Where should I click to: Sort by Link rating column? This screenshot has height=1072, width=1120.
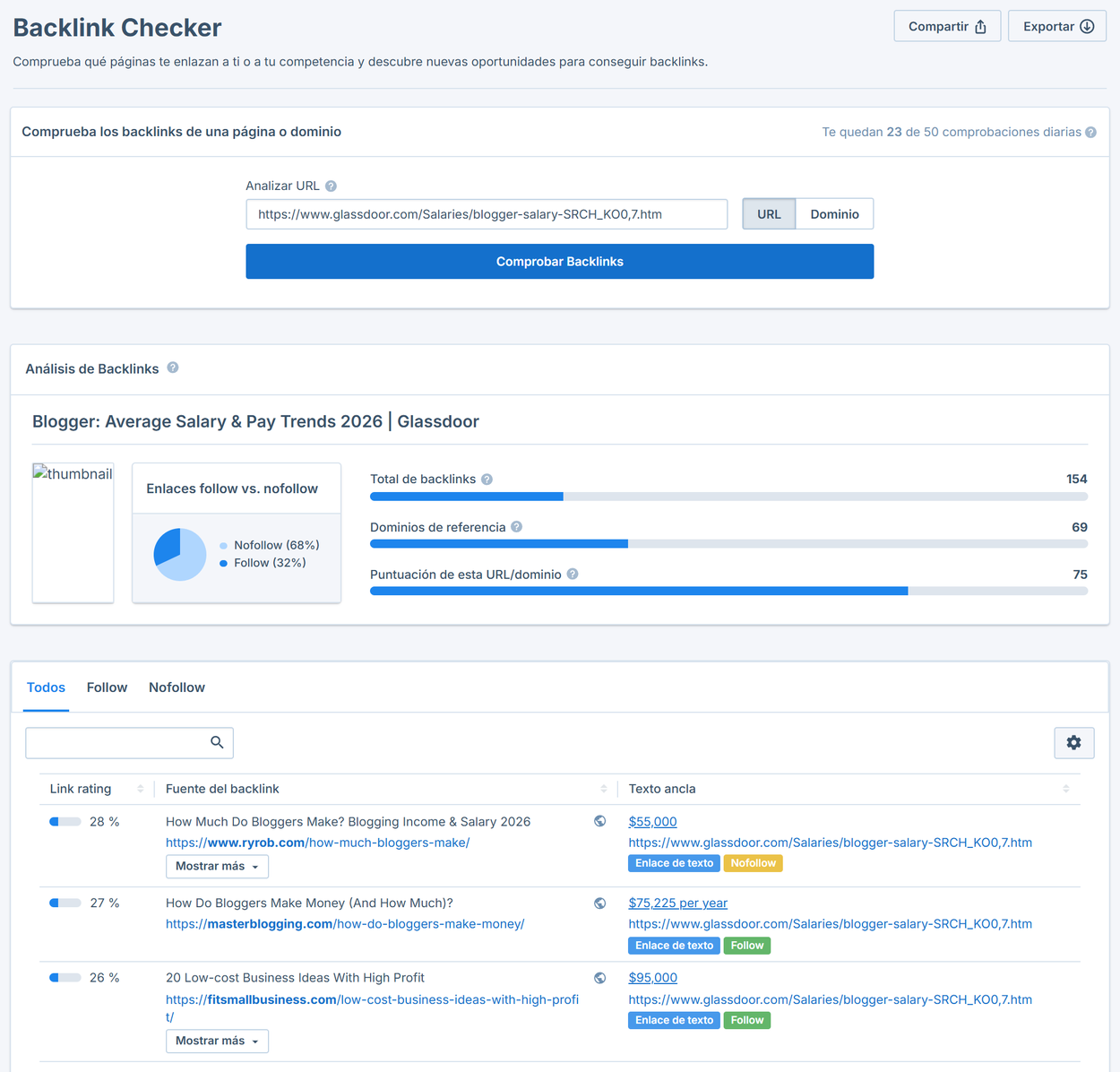tap(141, 789)
